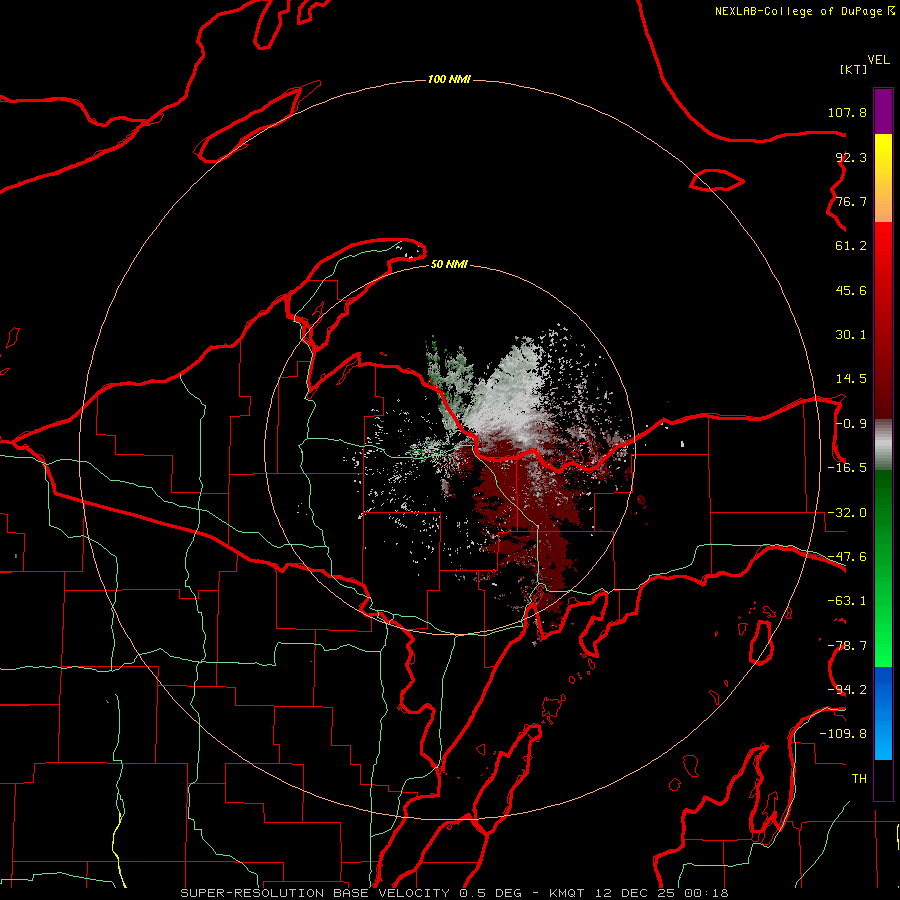Click the 61.2 velocity scale value
The height and width of the screenshot is (900, 900).
(851, 246)
